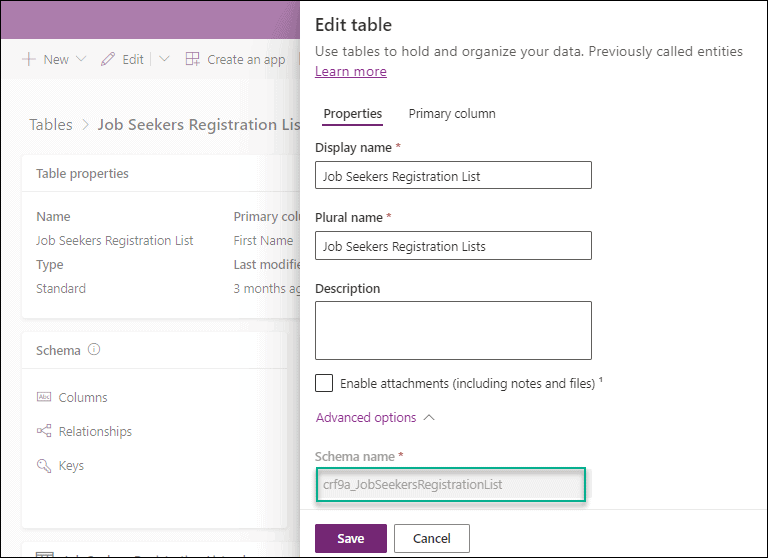Click the Columns icon
Image resolution: width=768 pixels, height=558 pixels.
[x=44, y=397]
